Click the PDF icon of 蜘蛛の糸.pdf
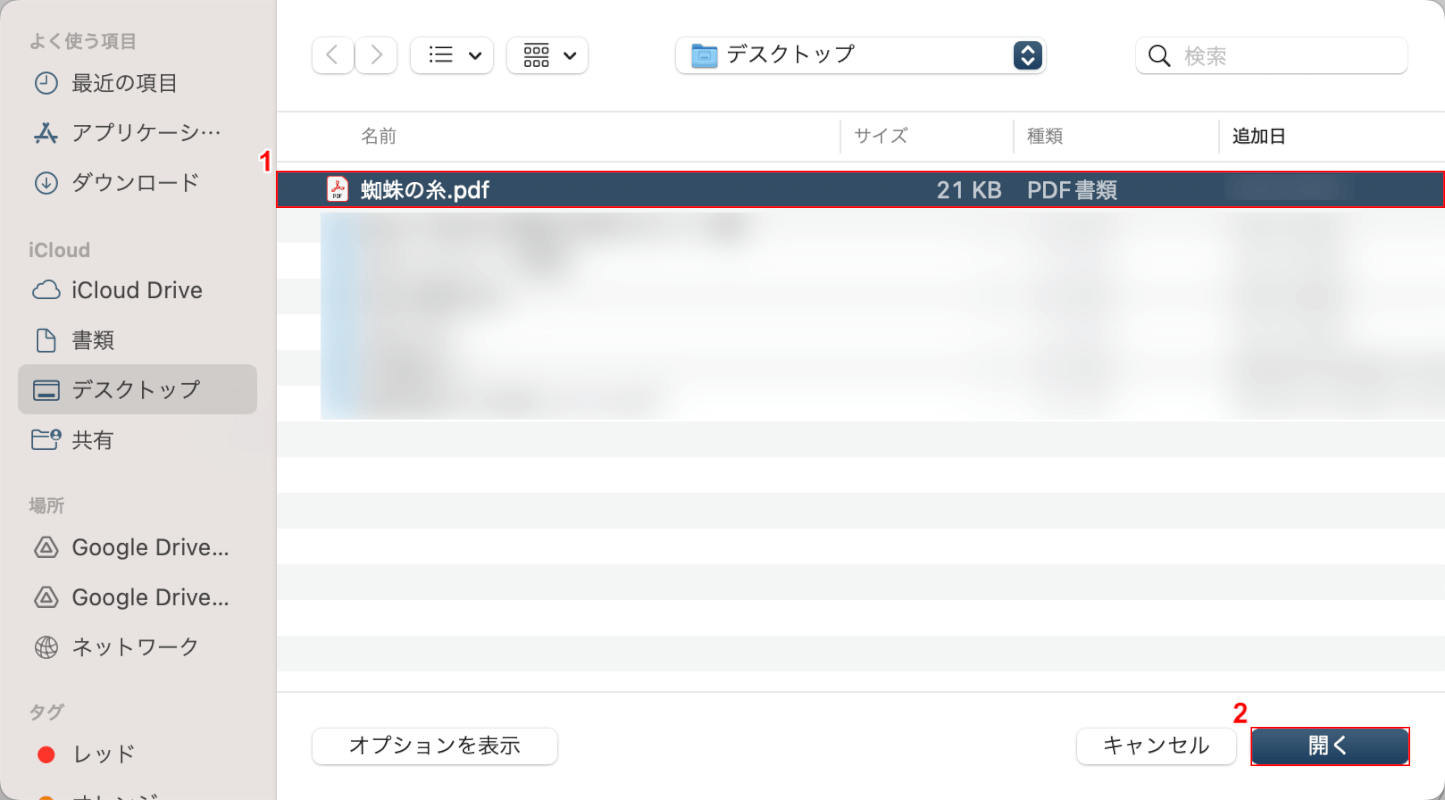Image resolution: width=1445 pixels, height=800 pixels. pos(338,189)
